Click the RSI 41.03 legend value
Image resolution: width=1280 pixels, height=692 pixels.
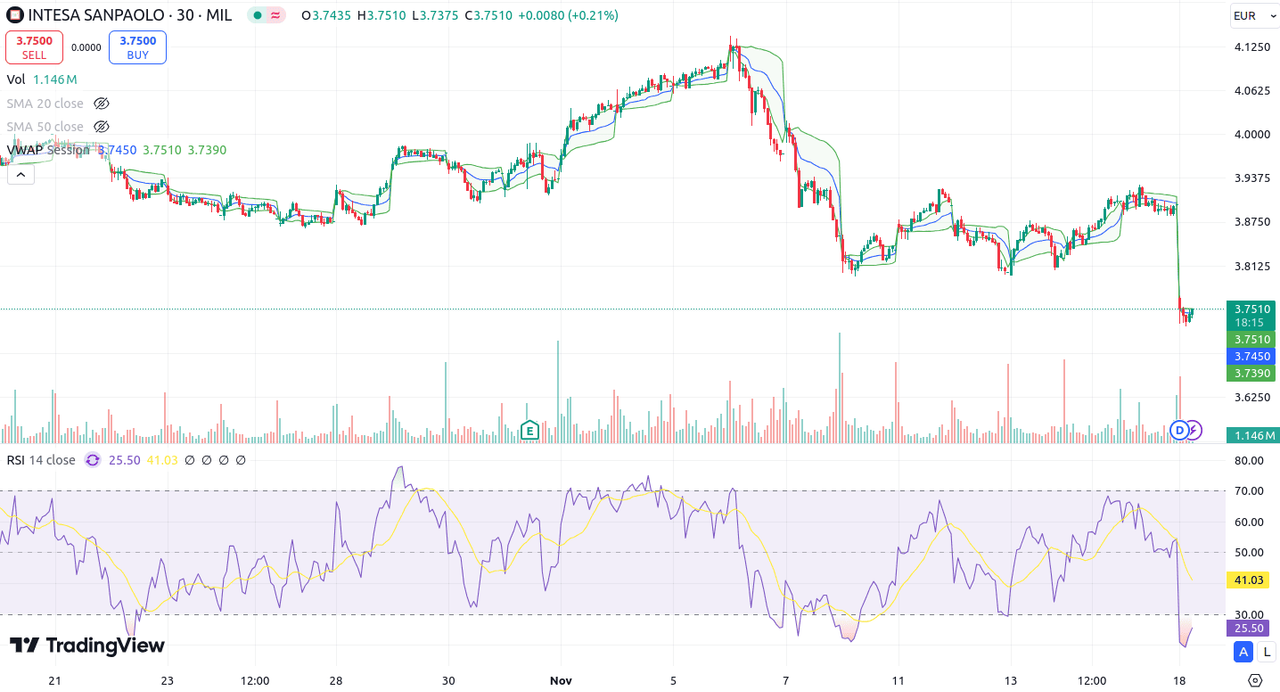coord(161,460)
